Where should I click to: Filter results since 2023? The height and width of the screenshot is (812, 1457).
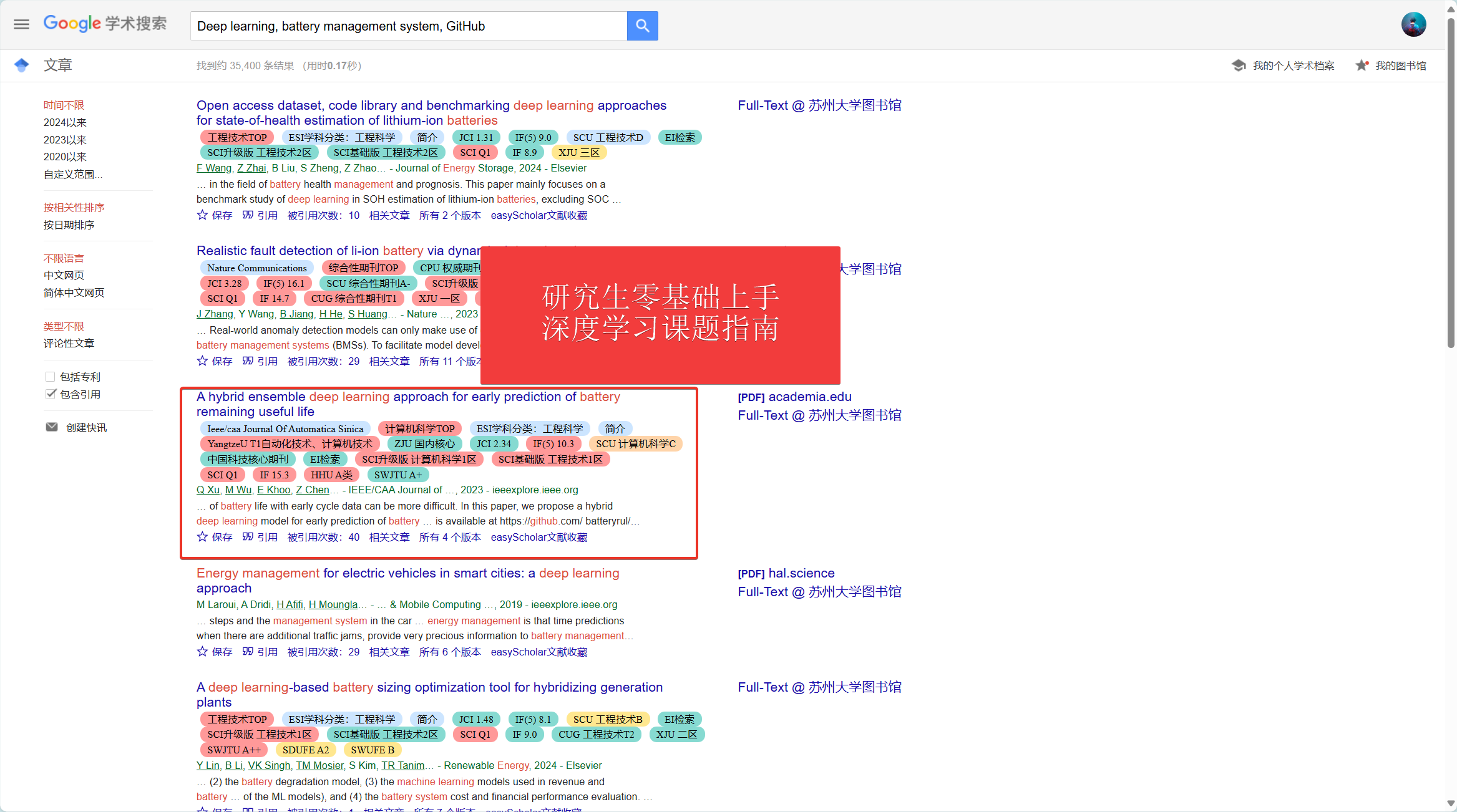pos(65,140)
